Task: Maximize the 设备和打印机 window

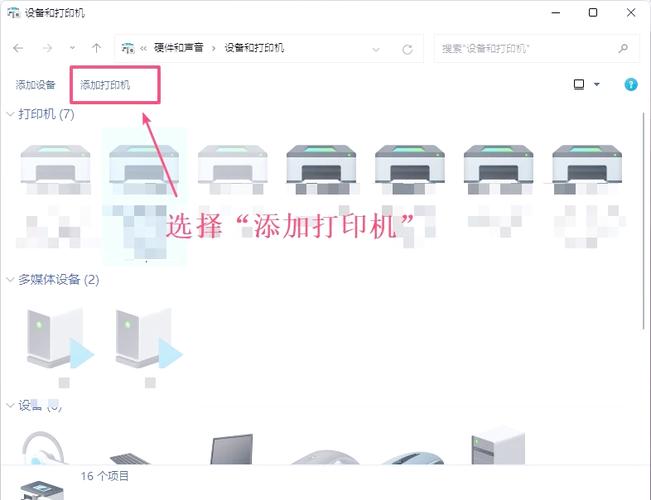Action: coord(593,13)
